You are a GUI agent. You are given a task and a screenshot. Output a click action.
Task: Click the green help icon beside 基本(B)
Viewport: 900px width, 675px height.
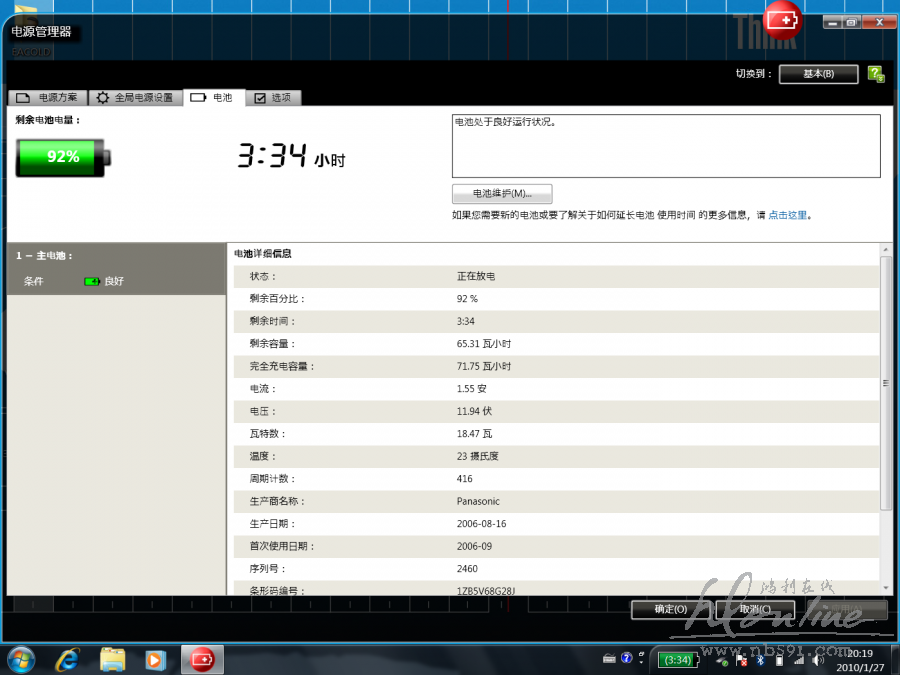[x=876, y=74]
